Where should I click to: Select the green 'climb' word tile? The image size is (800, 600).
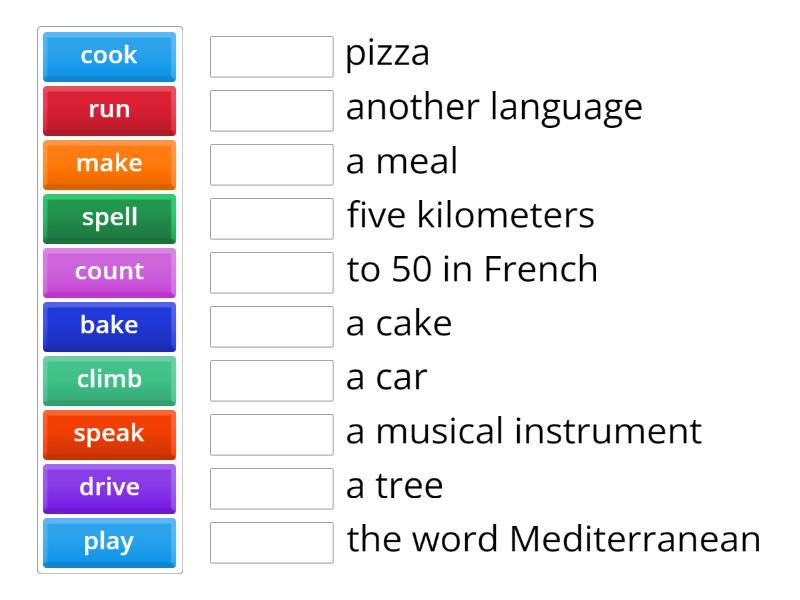[x=109, y=380]
